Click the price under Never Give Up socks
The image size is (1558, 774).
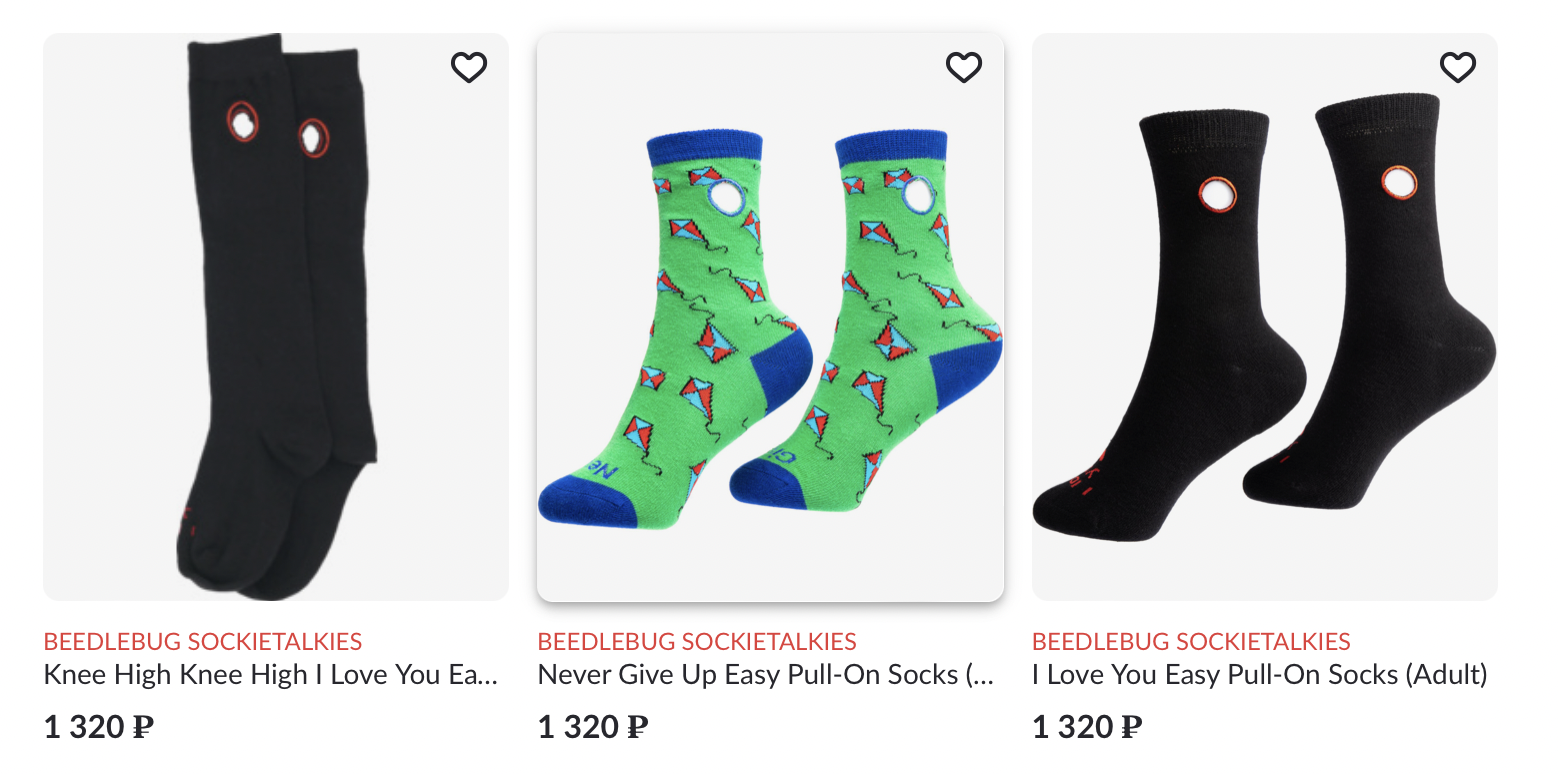[x=593, y=727]
